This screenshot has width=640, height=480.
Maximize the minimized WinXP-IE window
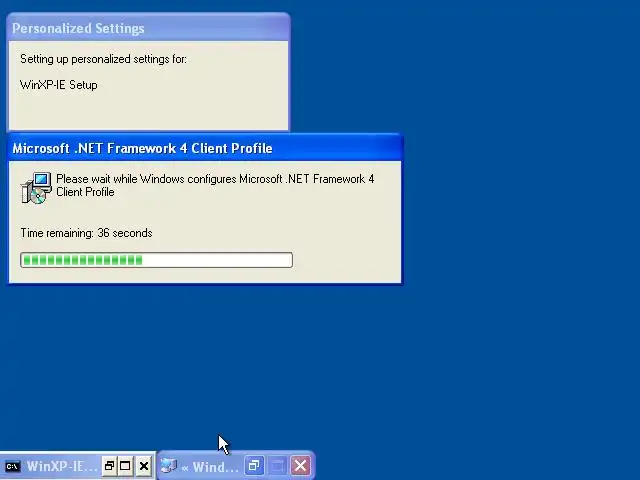pyautogui.click(x=126, y=466)
